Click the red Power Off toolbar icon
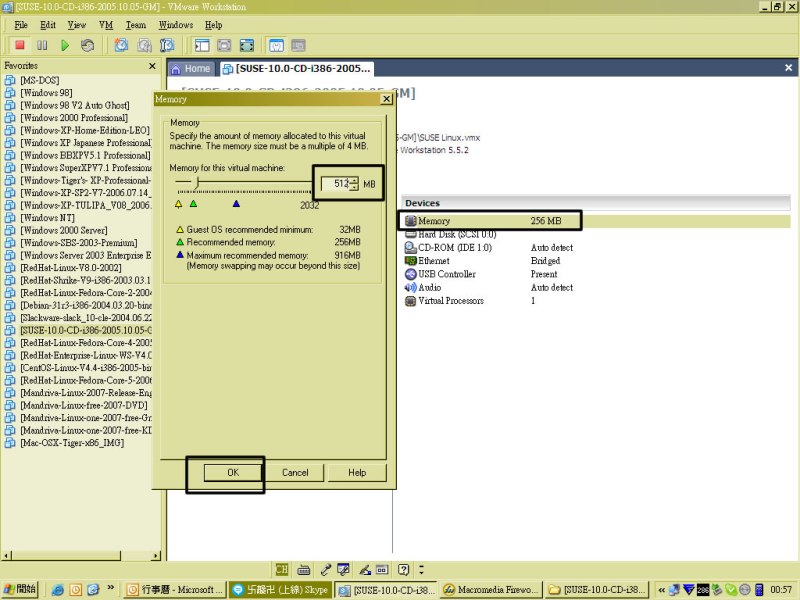The height and width of the screenshot is (600, 800). [x=20, y=45]
